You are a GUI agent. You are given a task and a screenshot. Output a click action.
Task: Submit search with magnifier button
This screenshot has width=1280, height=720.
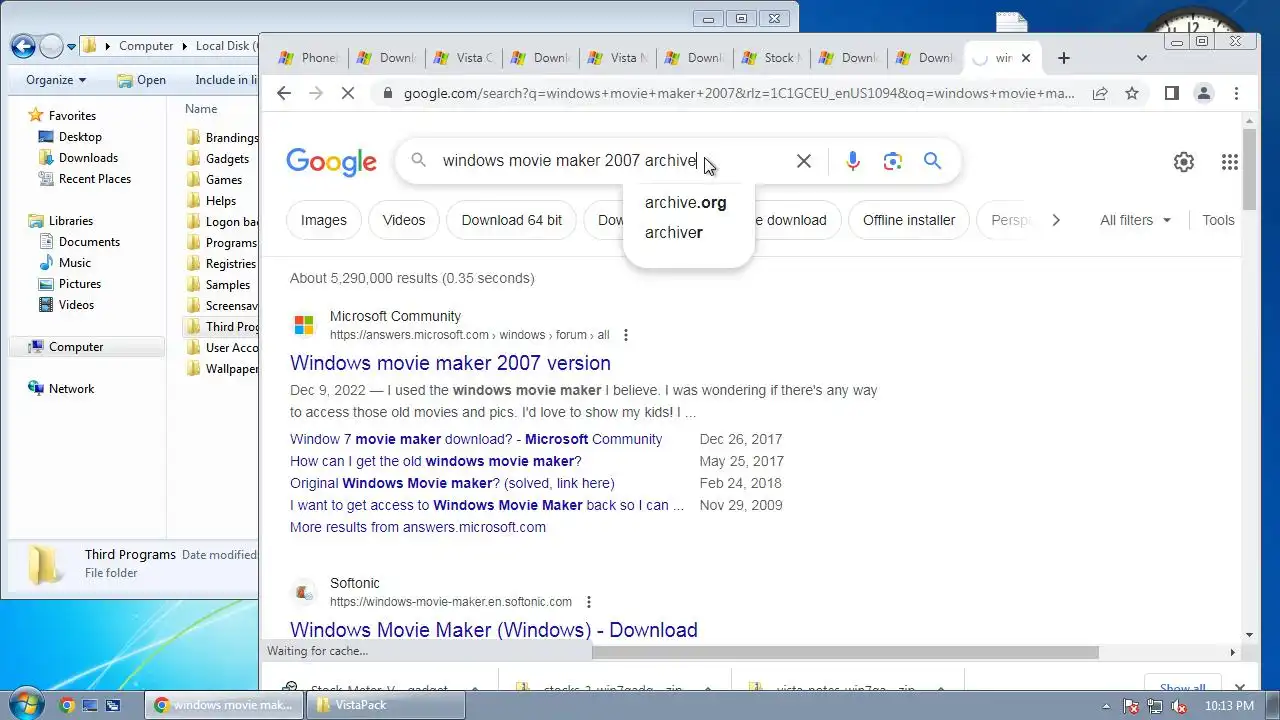click(x=932, y=161)
